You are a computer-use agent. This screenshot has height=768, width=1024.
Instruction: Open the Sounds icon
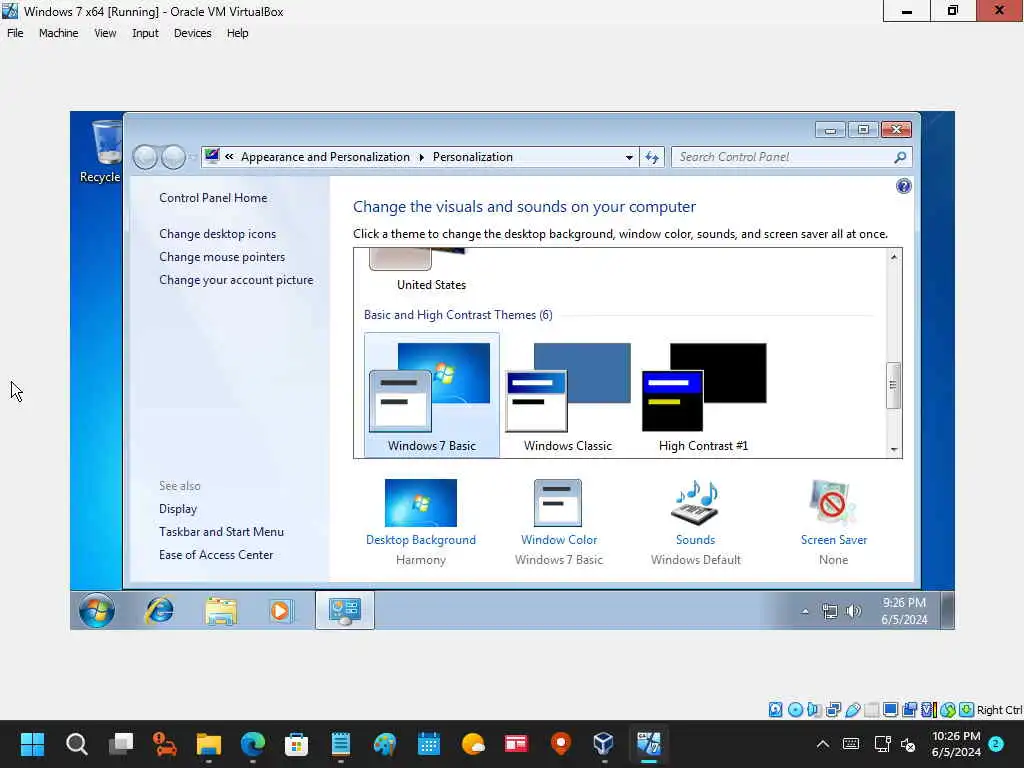696,503
